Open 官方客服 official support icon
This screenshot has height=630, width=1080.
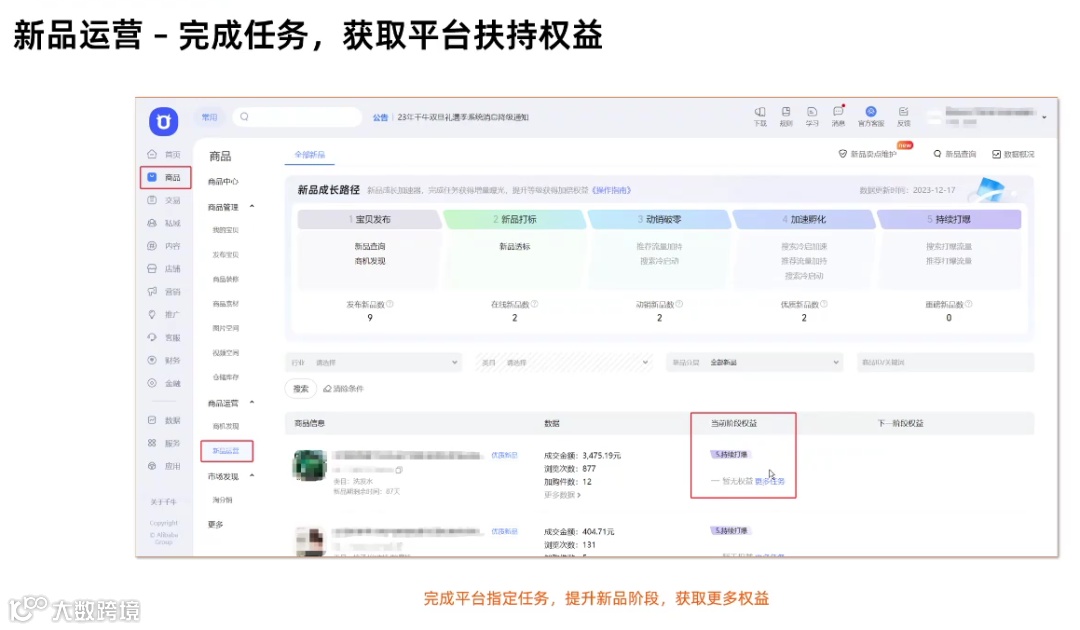(x=871, y=112)
